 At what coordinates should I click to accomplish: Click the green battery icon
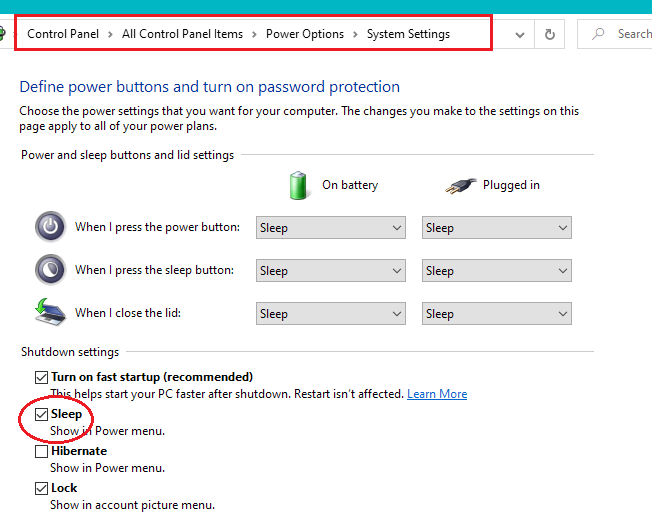[x=298, y=185]
